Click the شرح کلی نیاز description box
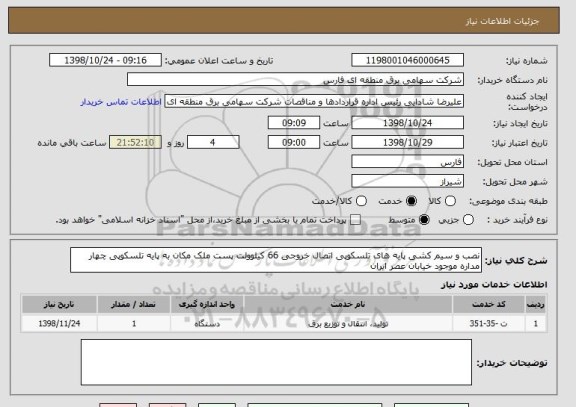 coord(276,260)
